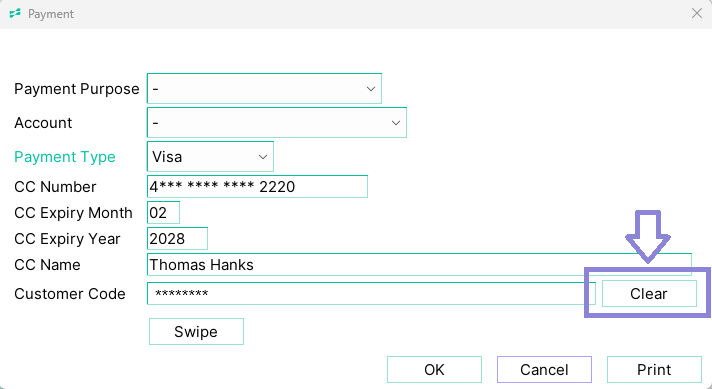Focus the masked Customer Code field

pos(371,294)
